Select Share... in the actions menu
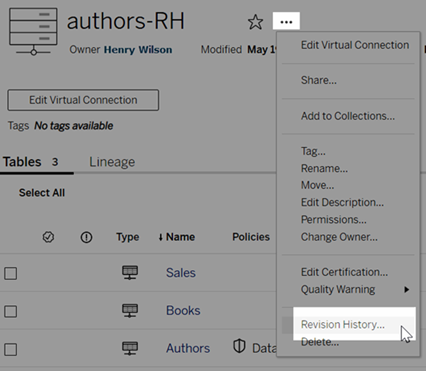 click(319, 80)
